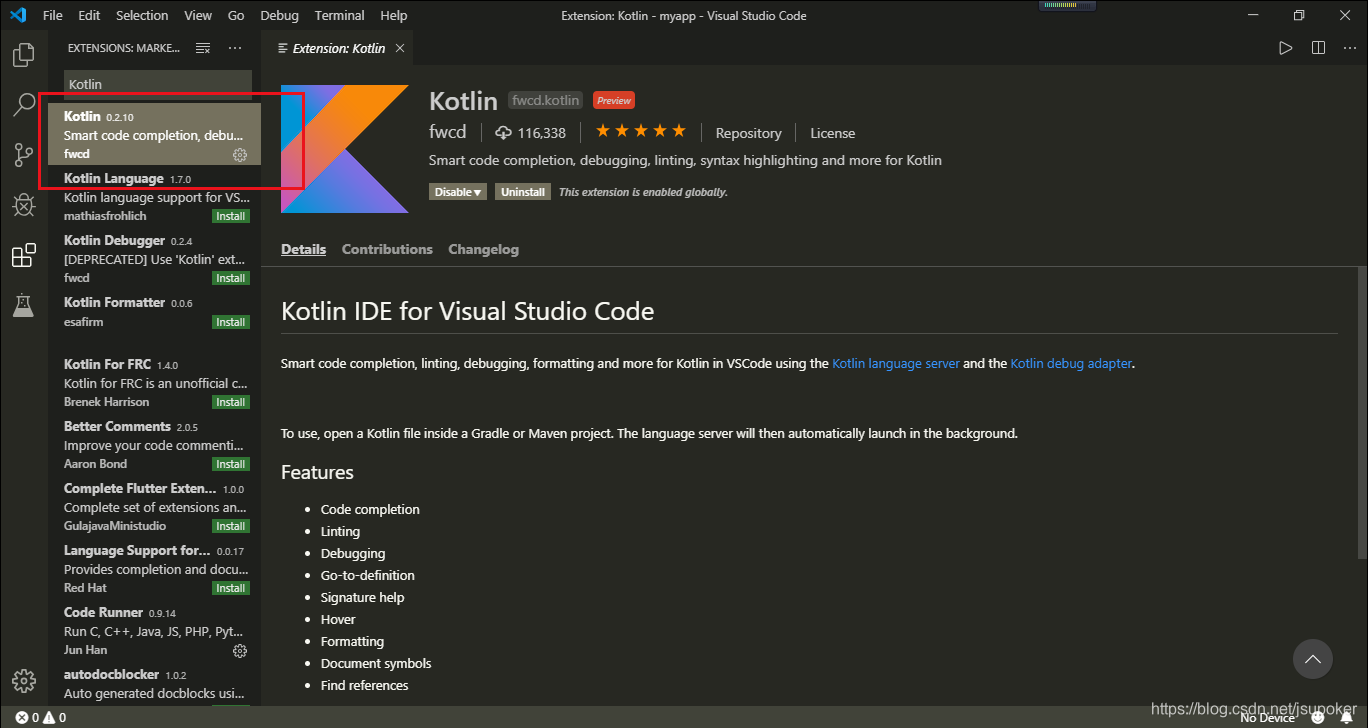Switch to the Contributions tab

click(x=387, y=249)
